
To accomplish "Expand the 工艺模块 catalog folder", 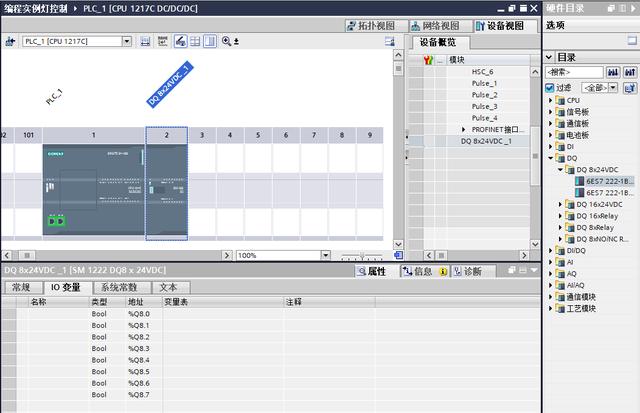I will 550,309.
